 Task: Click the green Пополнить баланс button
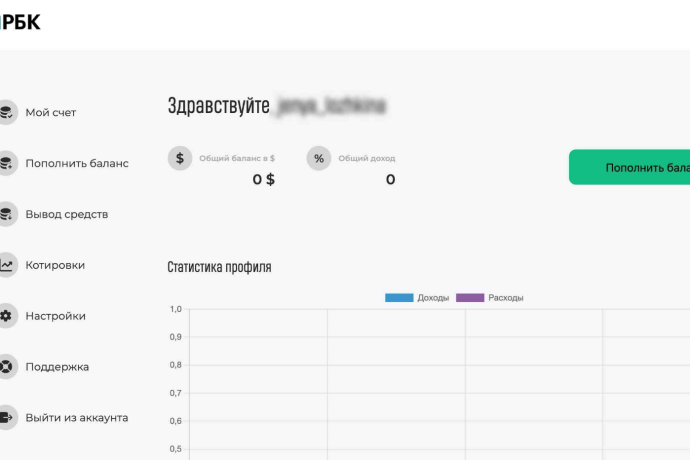(x=629, y=167)
